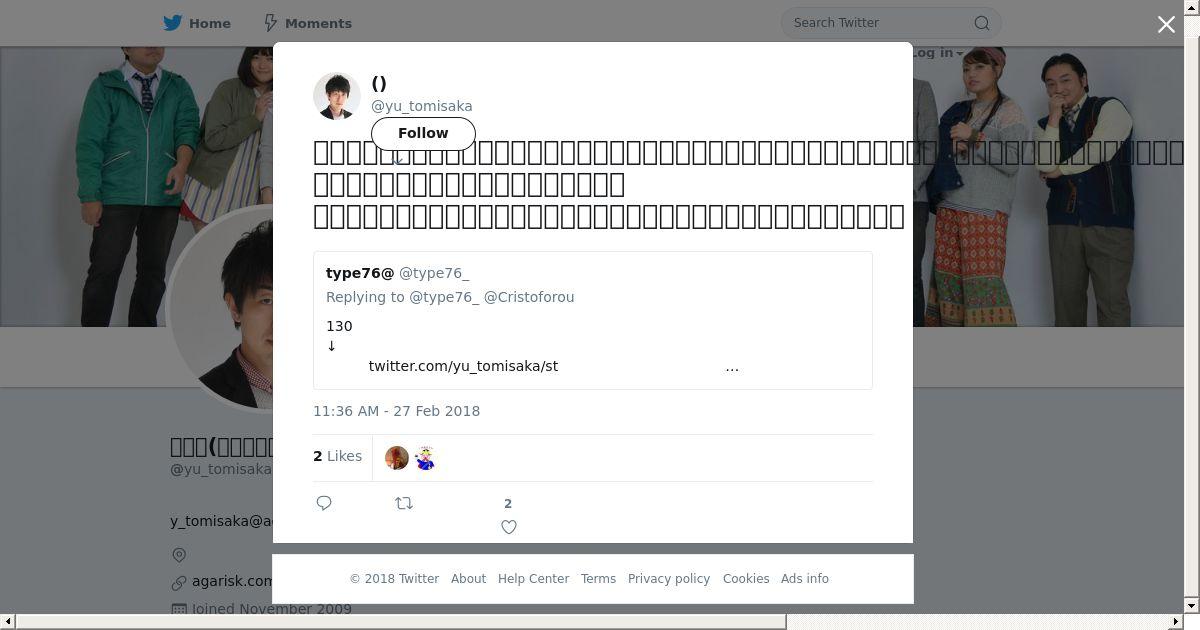Close the tweet overlay with the X

(1166, 24)
